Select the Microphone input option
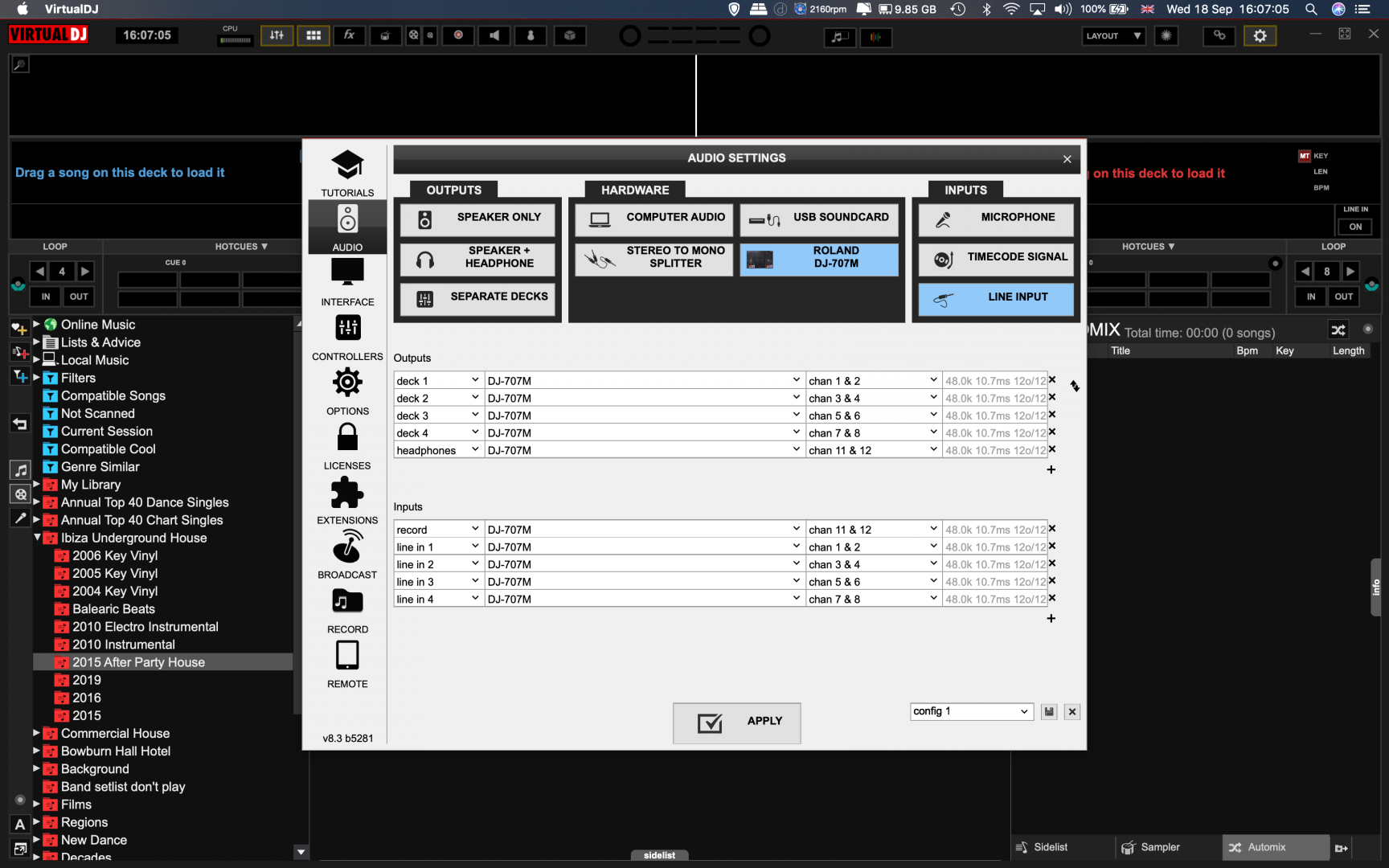 coord(996,219)
